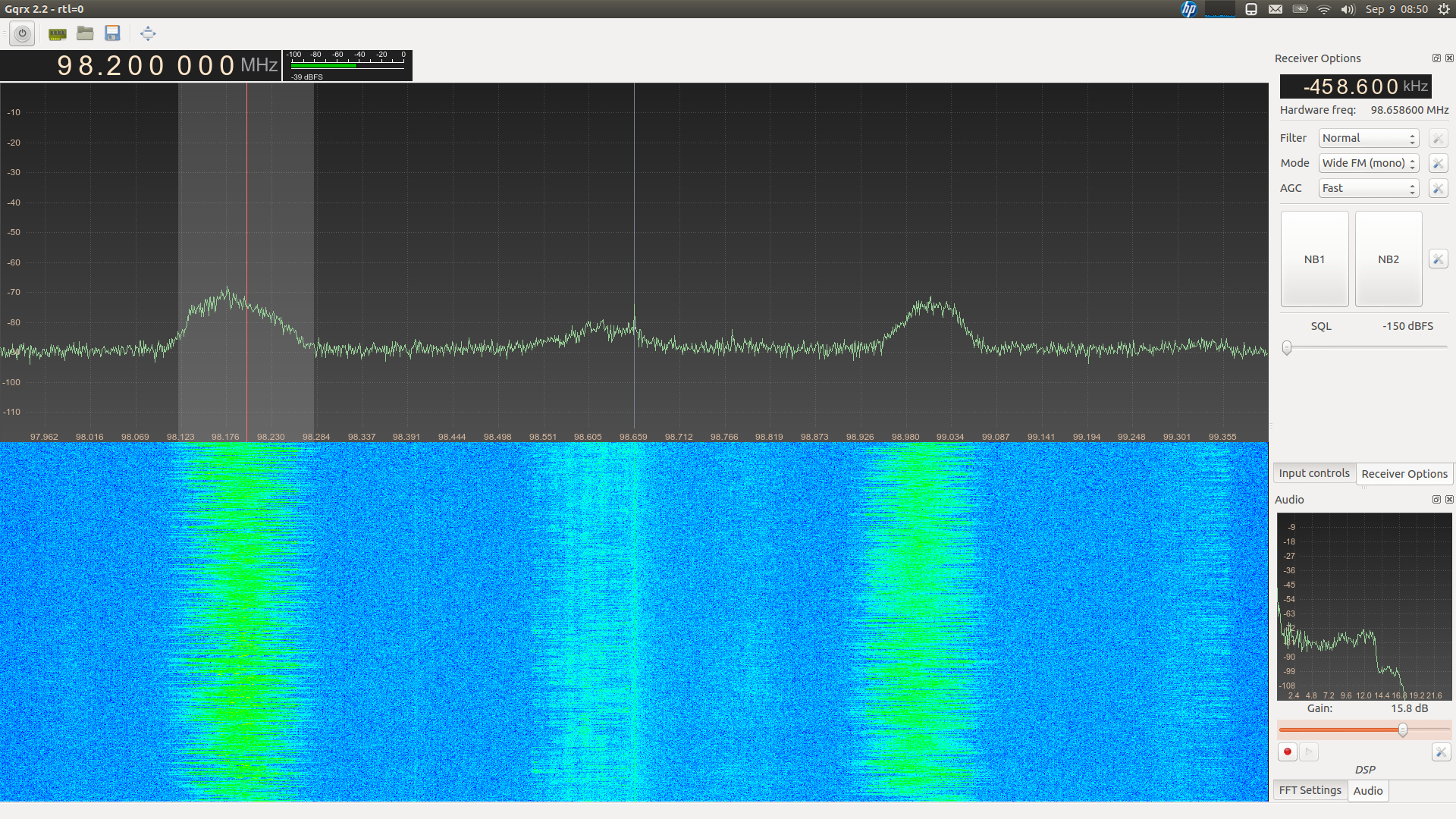This screenshot has width=1456, height=819.
Task: Click the -70 dB label on spectrum axis
Action: coord(14,293)
